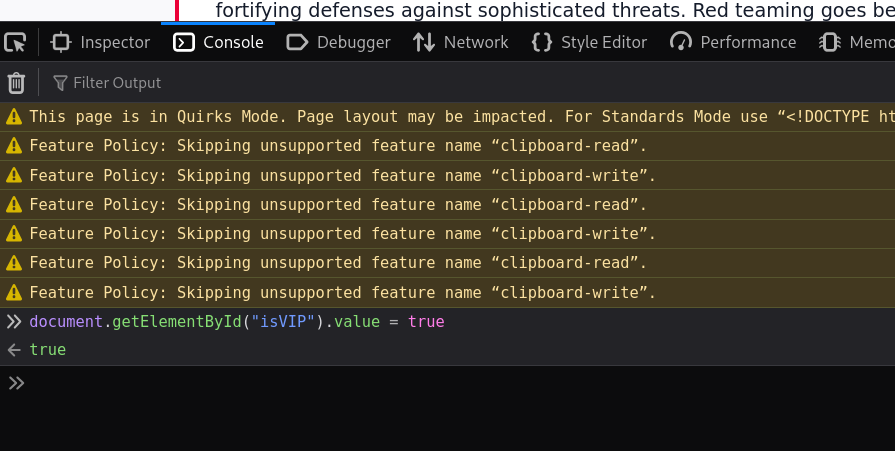The width and height of the screenshot is (895, 451).
Task: Click the element picker icon
Action: click(15, 42)
